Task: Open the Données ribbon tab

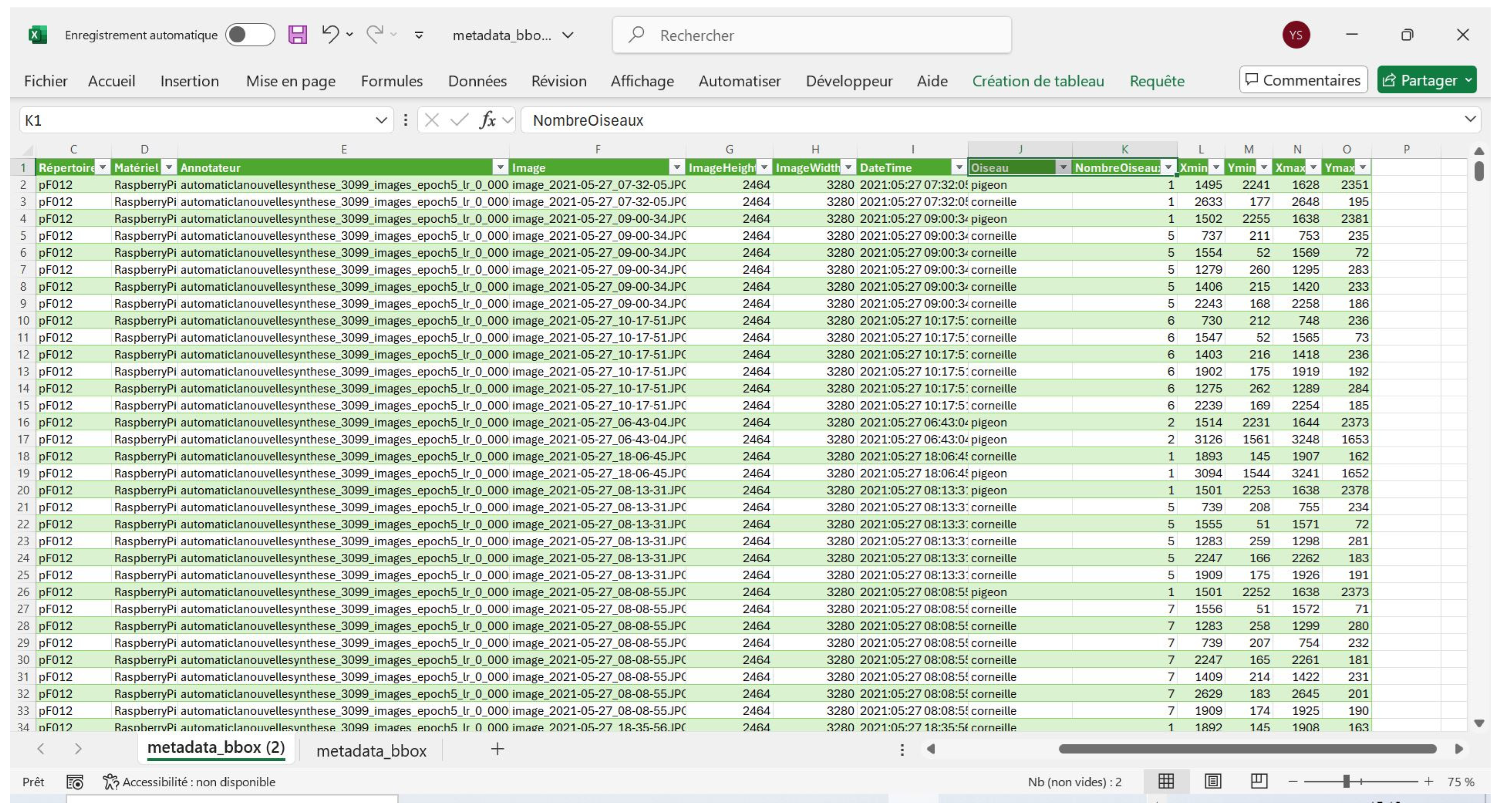Action: tap(477, 81)
